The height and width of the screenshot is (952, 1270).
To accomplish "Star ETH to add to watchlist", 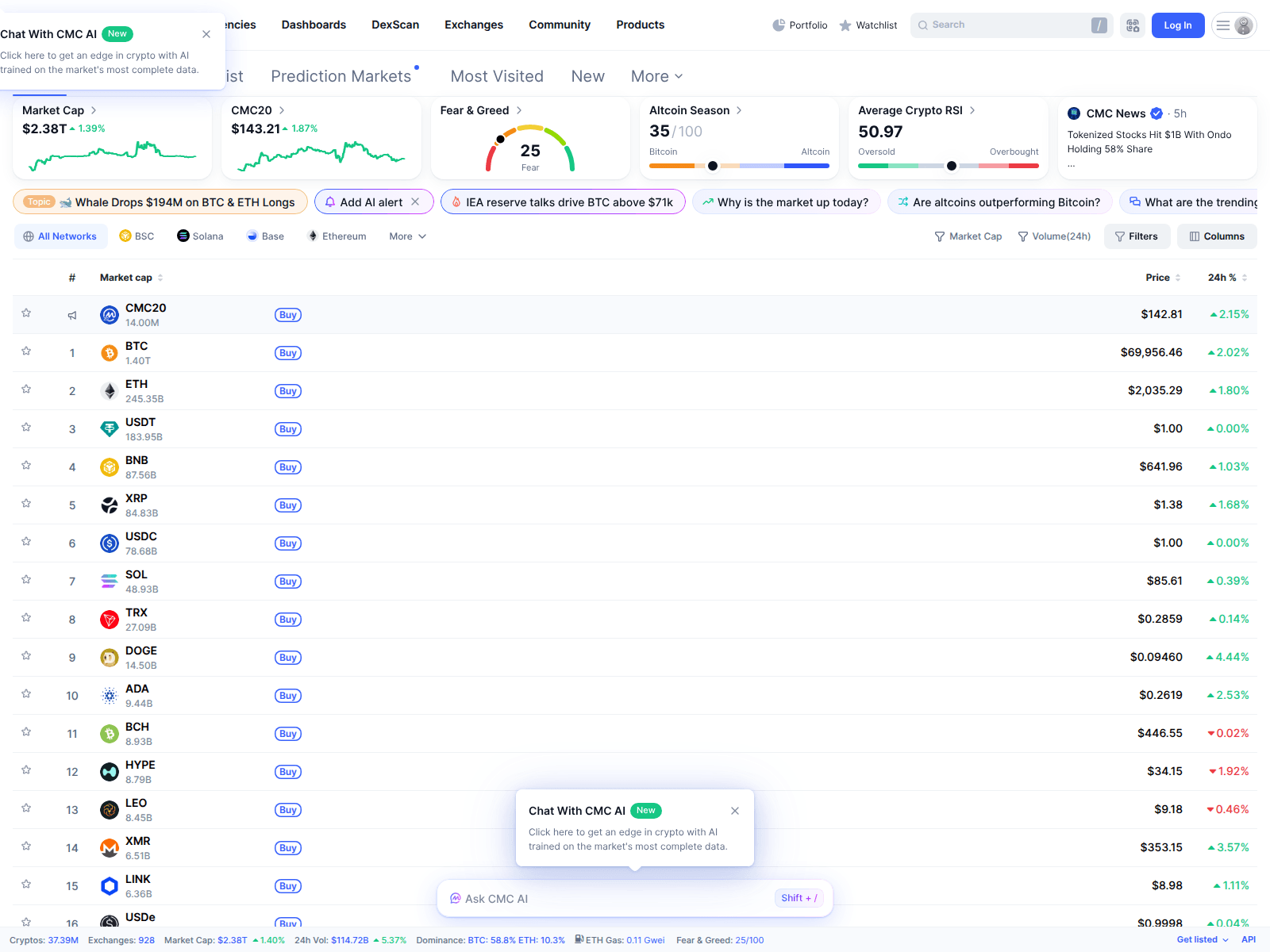I will pyautogui.click(x=26, y=390).
